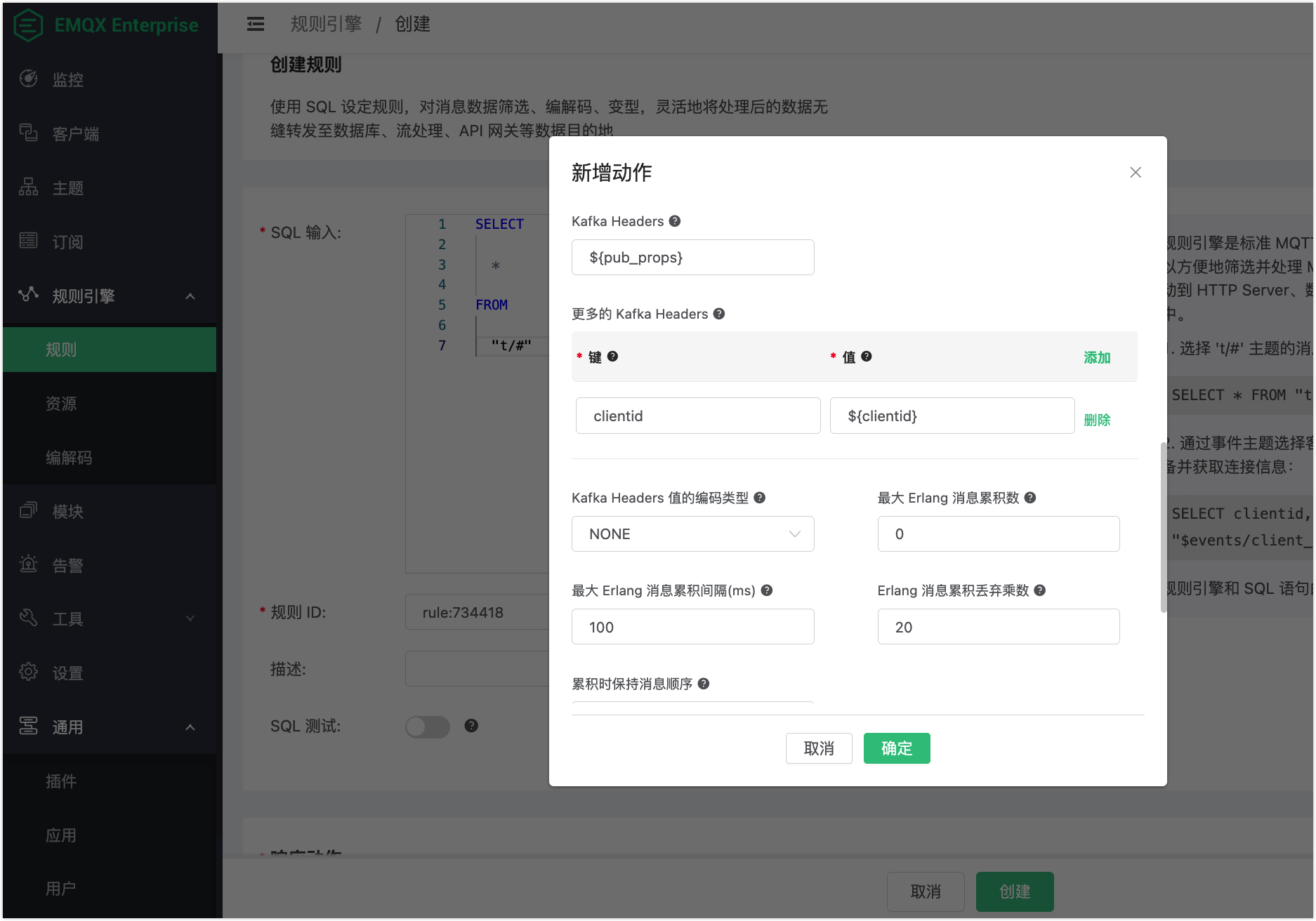Click 添加 to add a Kafka header
This screenshot has height=921, width=1316.
(1096, 357)
